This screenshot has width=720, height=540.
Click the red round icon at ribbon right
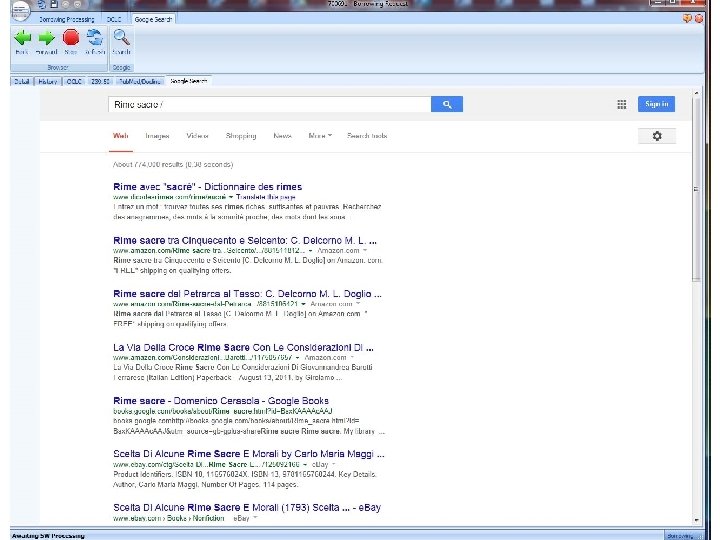click(x=699, y=19)
